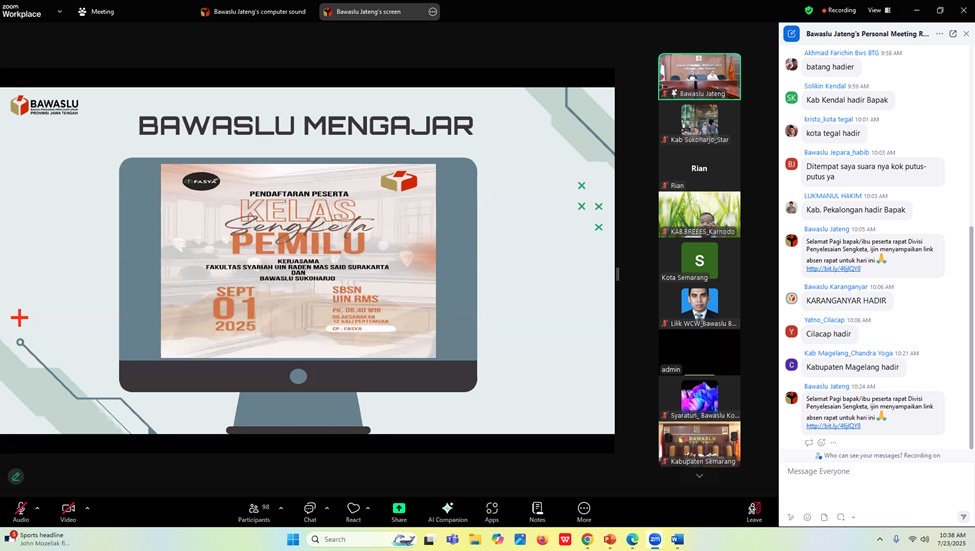This screenshot has width=975, height=551.
Task: Click sender name Bawaslu Jepara_habib
Action: (x=836, y=152)
